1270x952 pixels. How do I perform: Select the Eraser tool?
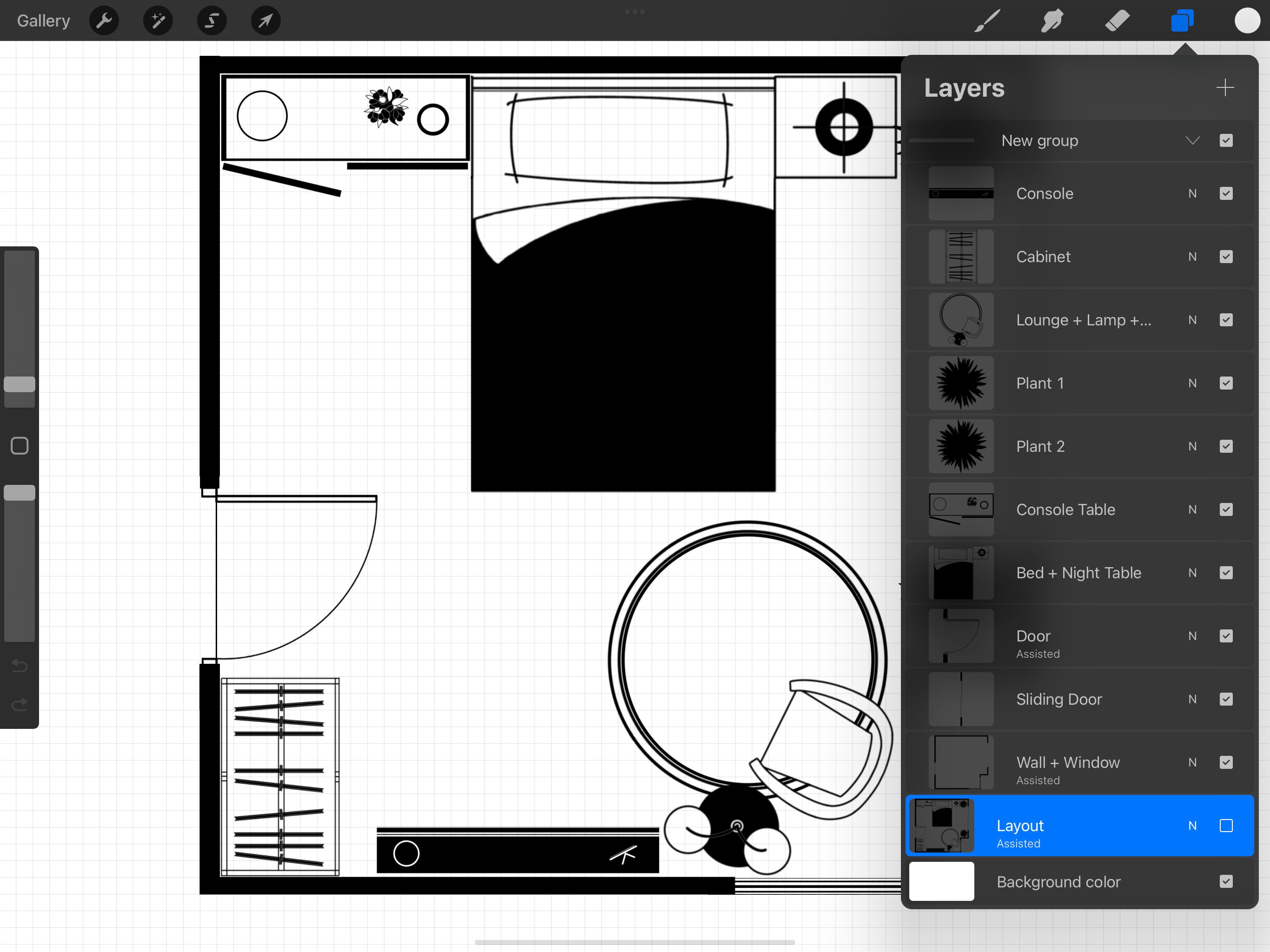click(x=1117, y=20)
